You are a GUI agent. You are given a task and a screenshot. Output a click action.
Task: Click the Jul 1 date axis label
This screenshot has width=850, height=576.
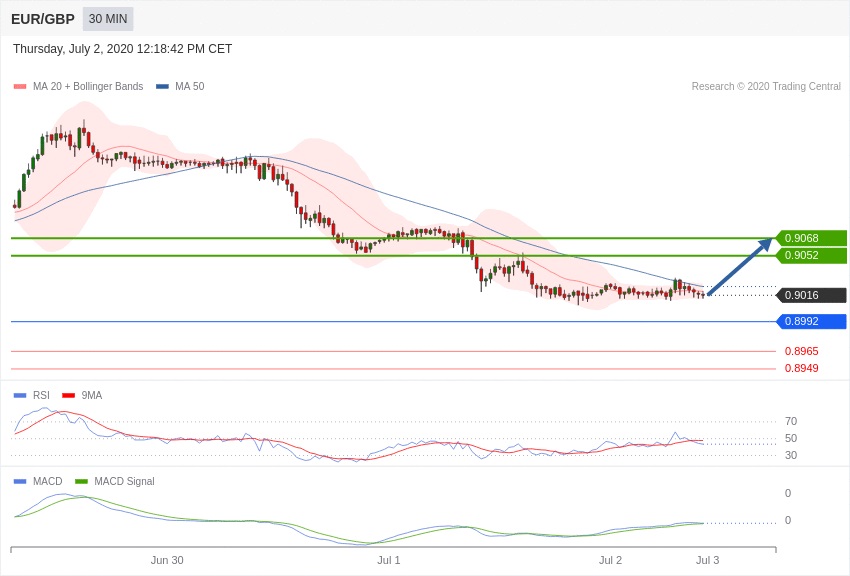tap(389, 560)
